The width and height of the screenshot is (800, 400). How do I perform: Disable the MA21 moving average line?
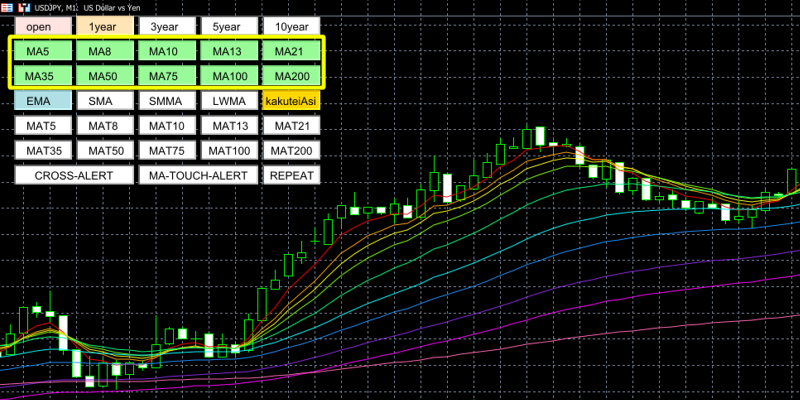290,51
